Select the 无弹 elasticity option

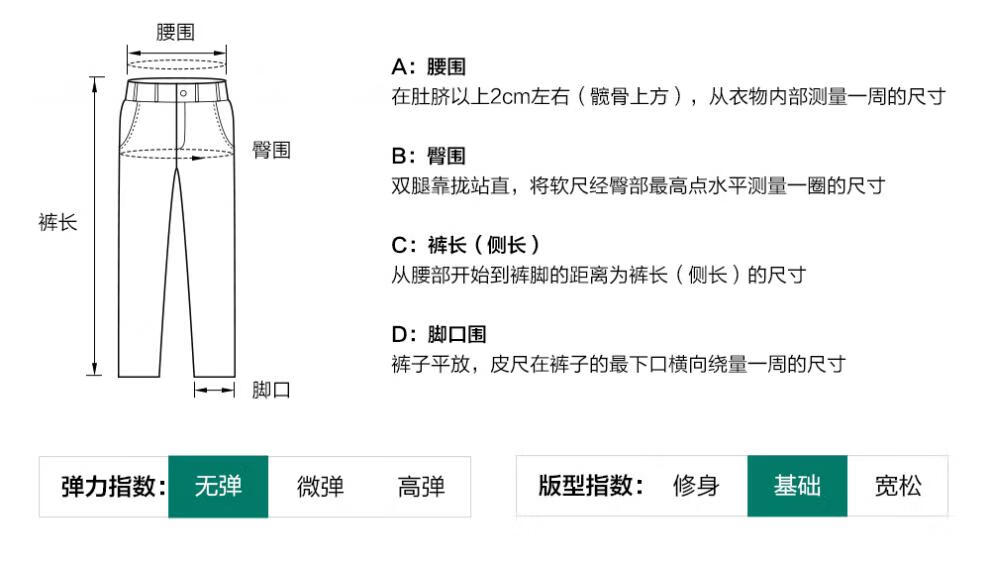[218, 487]
